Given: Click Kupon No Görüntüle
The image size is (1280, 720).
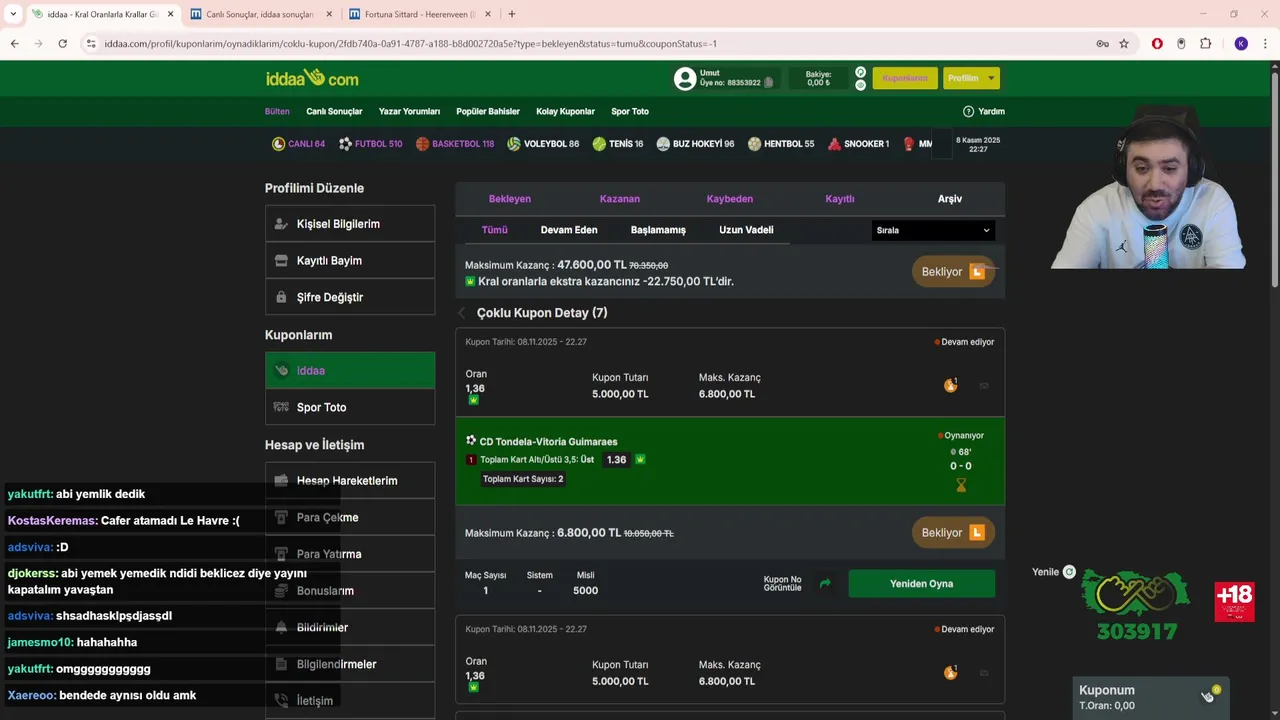Looking at the screenshot, I should point(782,584).
